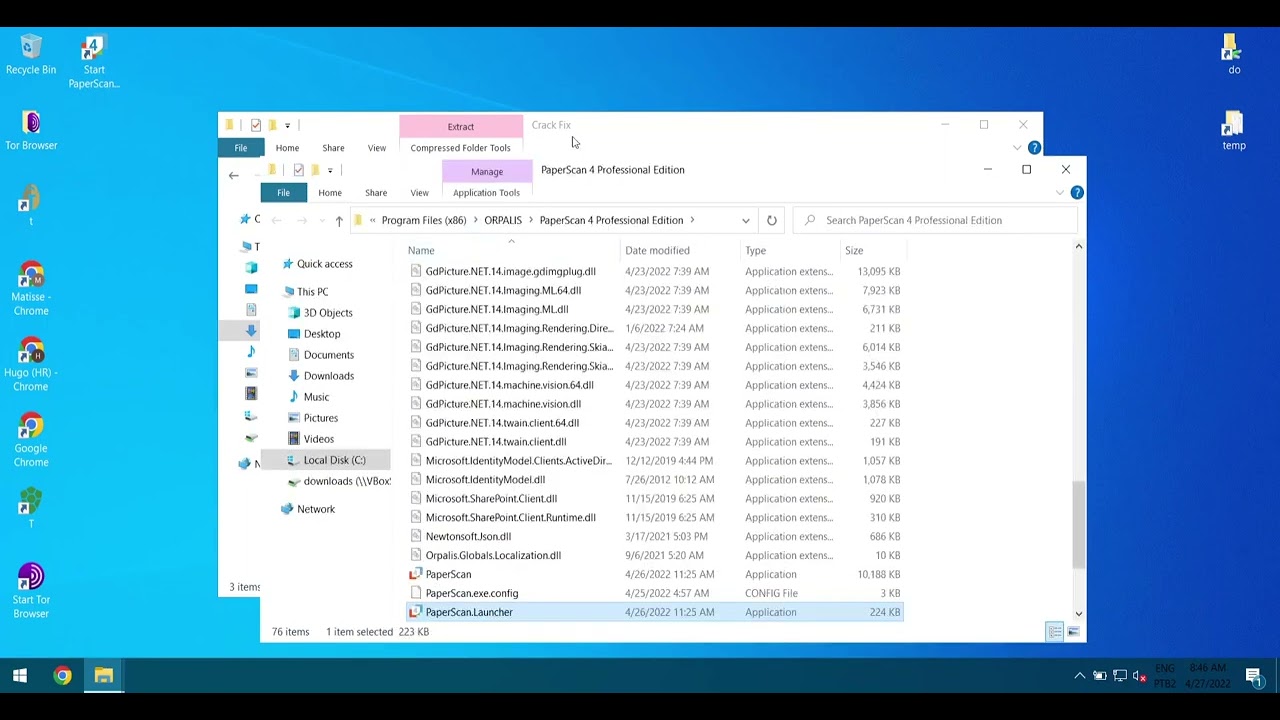Open the Start PaperScan desktop shortcut
This screenshot has height=720, width=1280.
point(94,62)
